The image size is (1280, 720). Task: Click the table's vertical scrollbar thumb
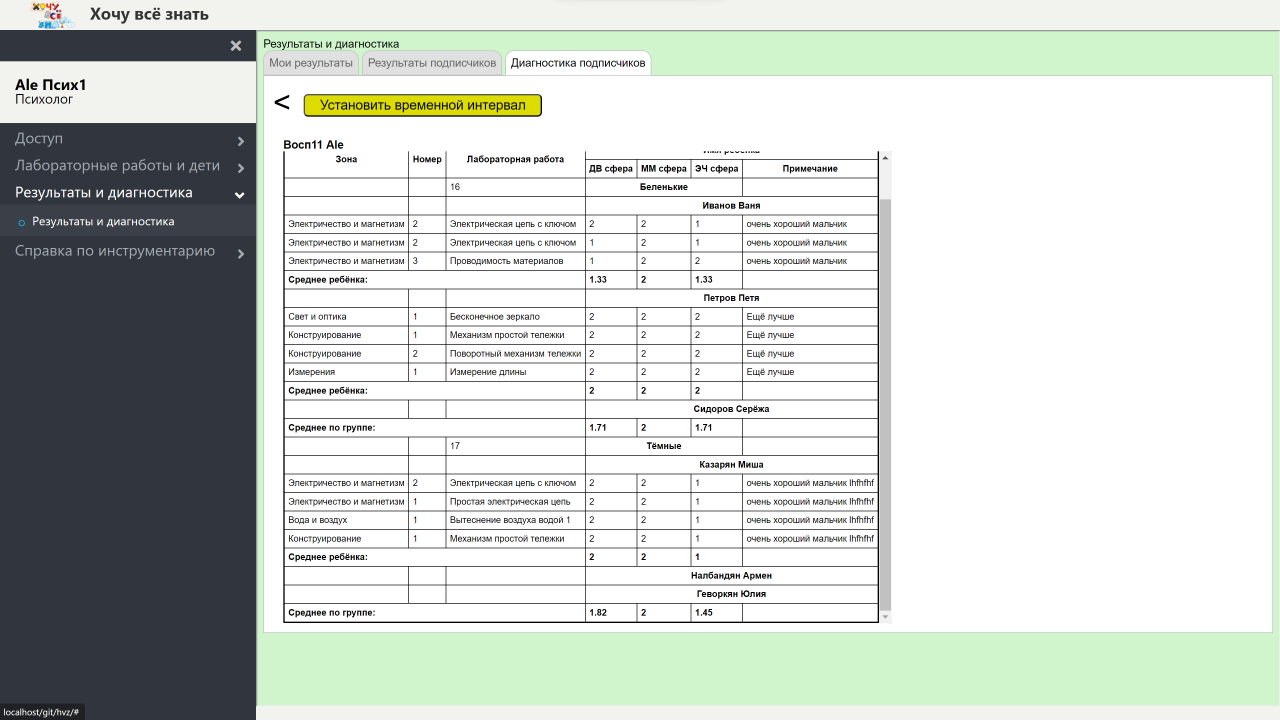[884, 400]
